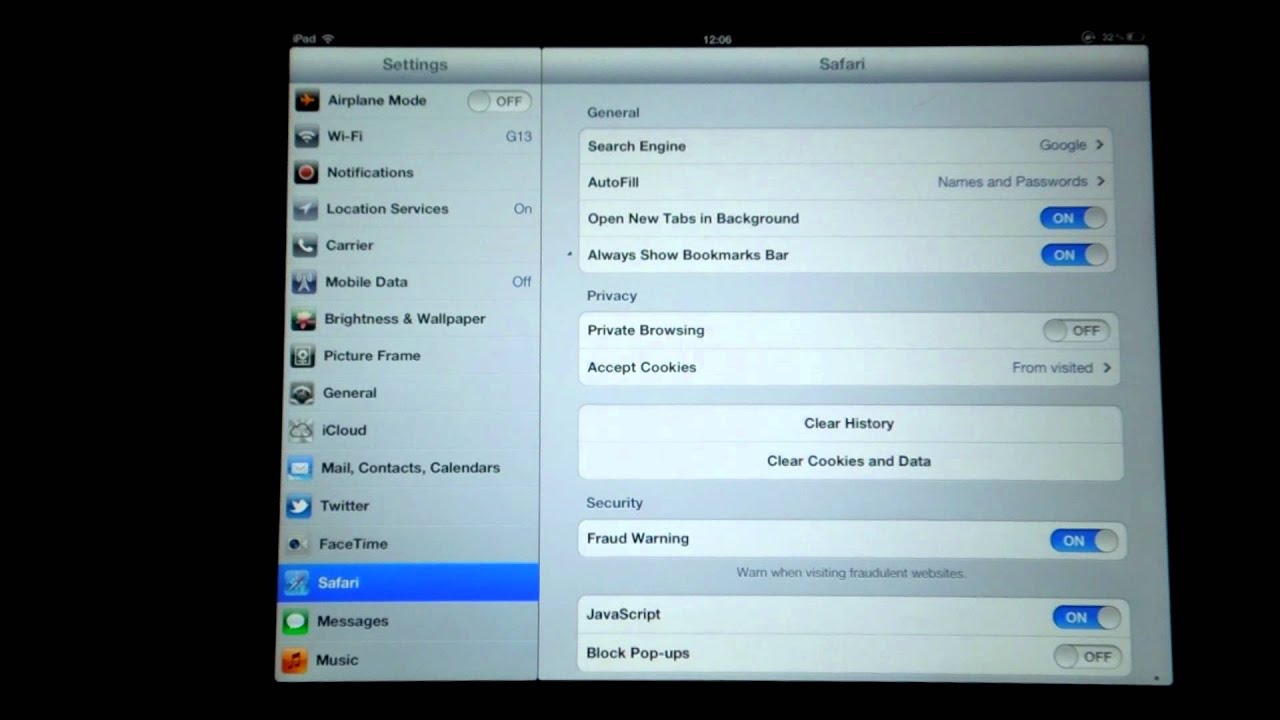
Task: Tap the Location Services arrow icon
Action: [x=305, y=209]
